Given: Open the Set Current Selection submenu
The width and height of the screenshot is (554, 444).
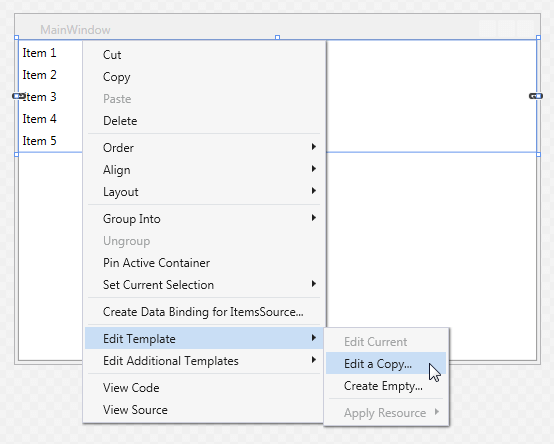Looking at the screenshot, I should [204, 285].
